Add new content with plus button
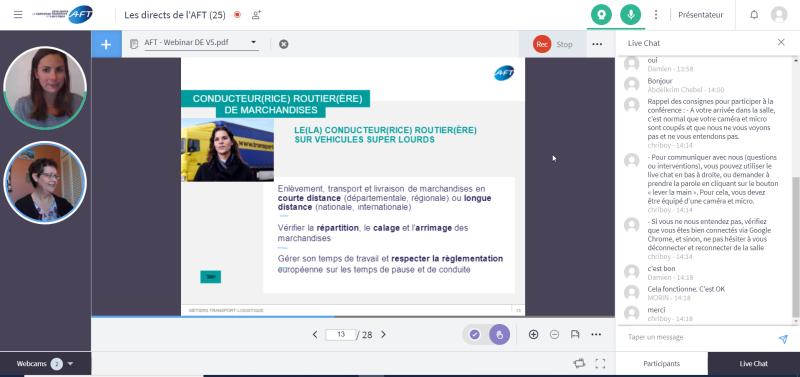 click(106, 44)
